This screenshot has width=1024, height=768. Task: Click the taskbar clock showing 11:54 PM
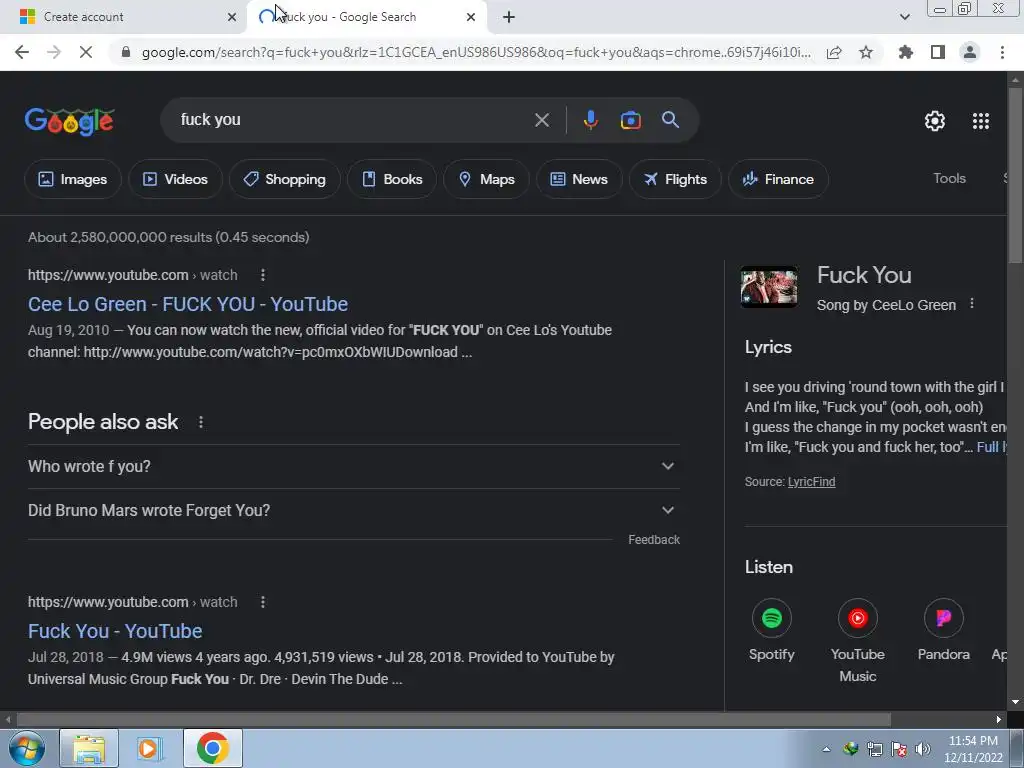click(x=972, y=749)
